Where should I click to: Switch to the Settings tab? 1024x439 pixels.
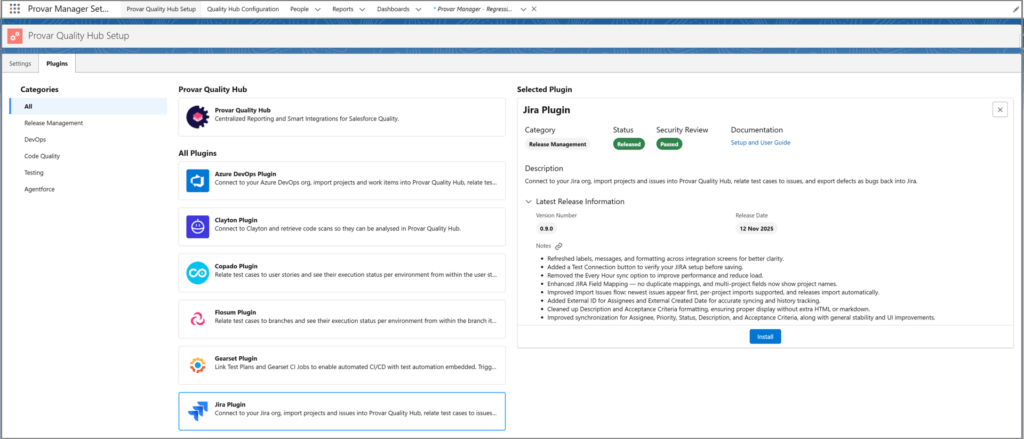pos(20,63)
